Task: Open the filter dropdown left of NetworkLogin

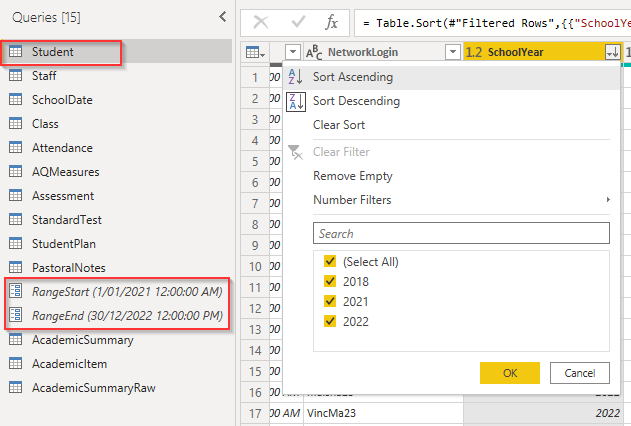Action: (x=293, y=52)
